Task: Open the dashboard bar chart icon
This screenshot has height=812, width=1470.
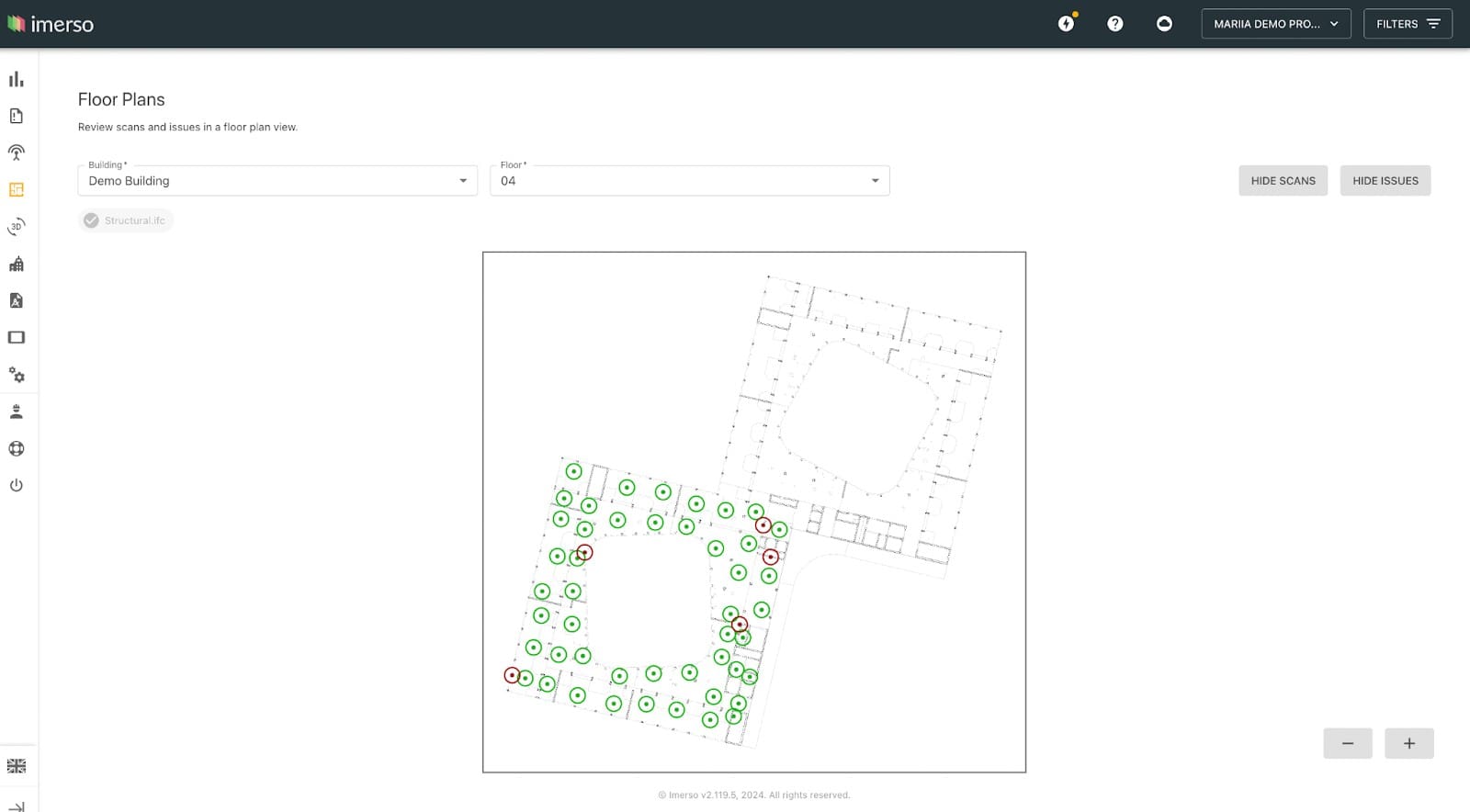Action: [x=16, y=79]
